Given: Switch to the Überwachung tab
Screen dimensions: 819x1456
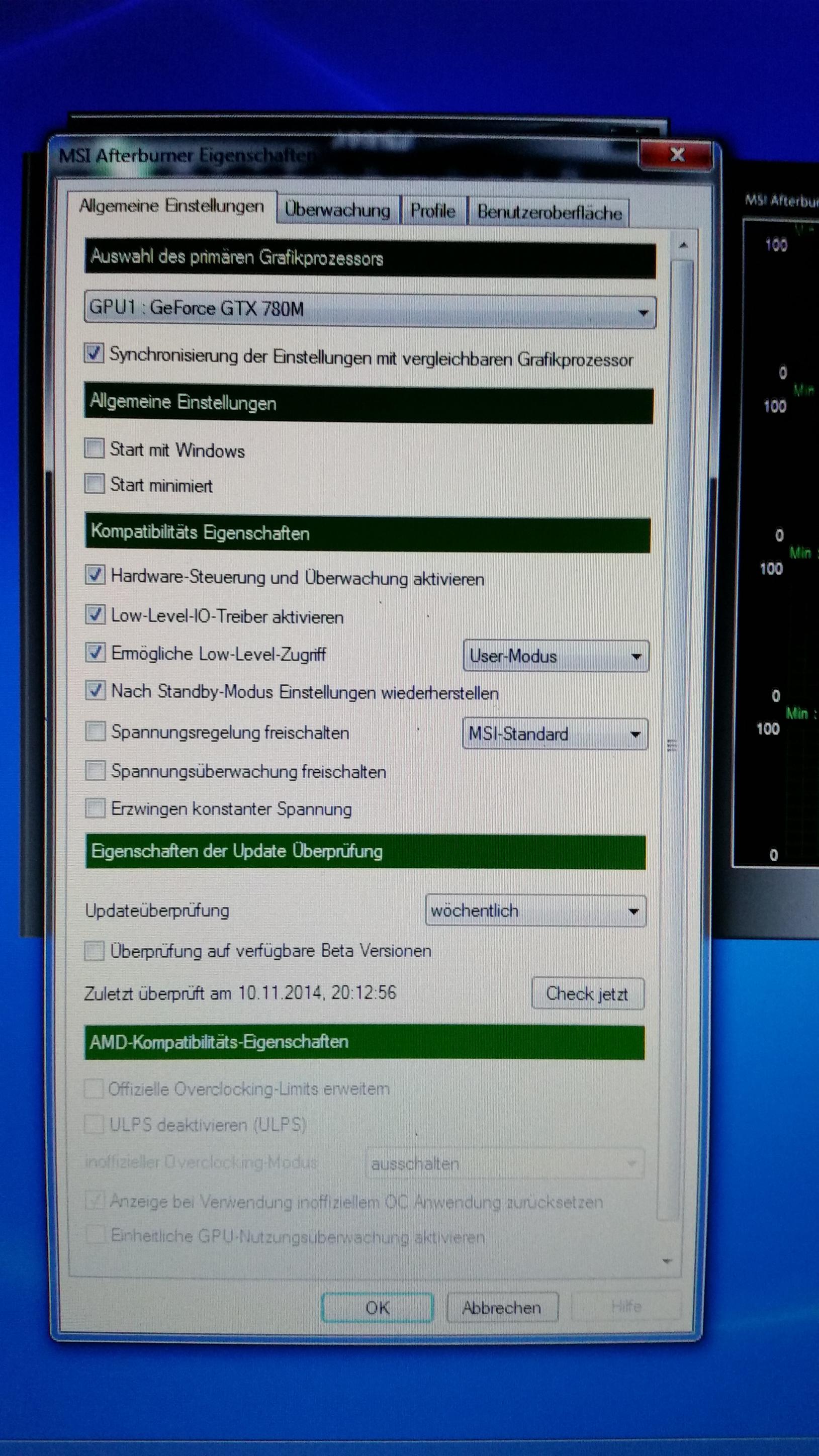Looking at the screenshot, I should click(x=337, y=210).
